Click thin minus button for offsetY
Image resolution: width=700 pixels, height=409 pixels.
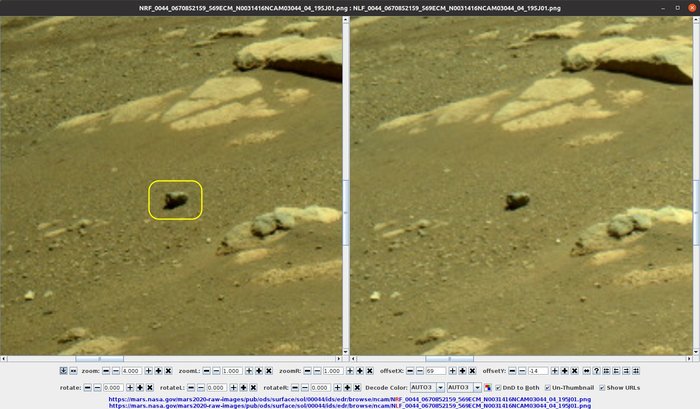(522, 371)
